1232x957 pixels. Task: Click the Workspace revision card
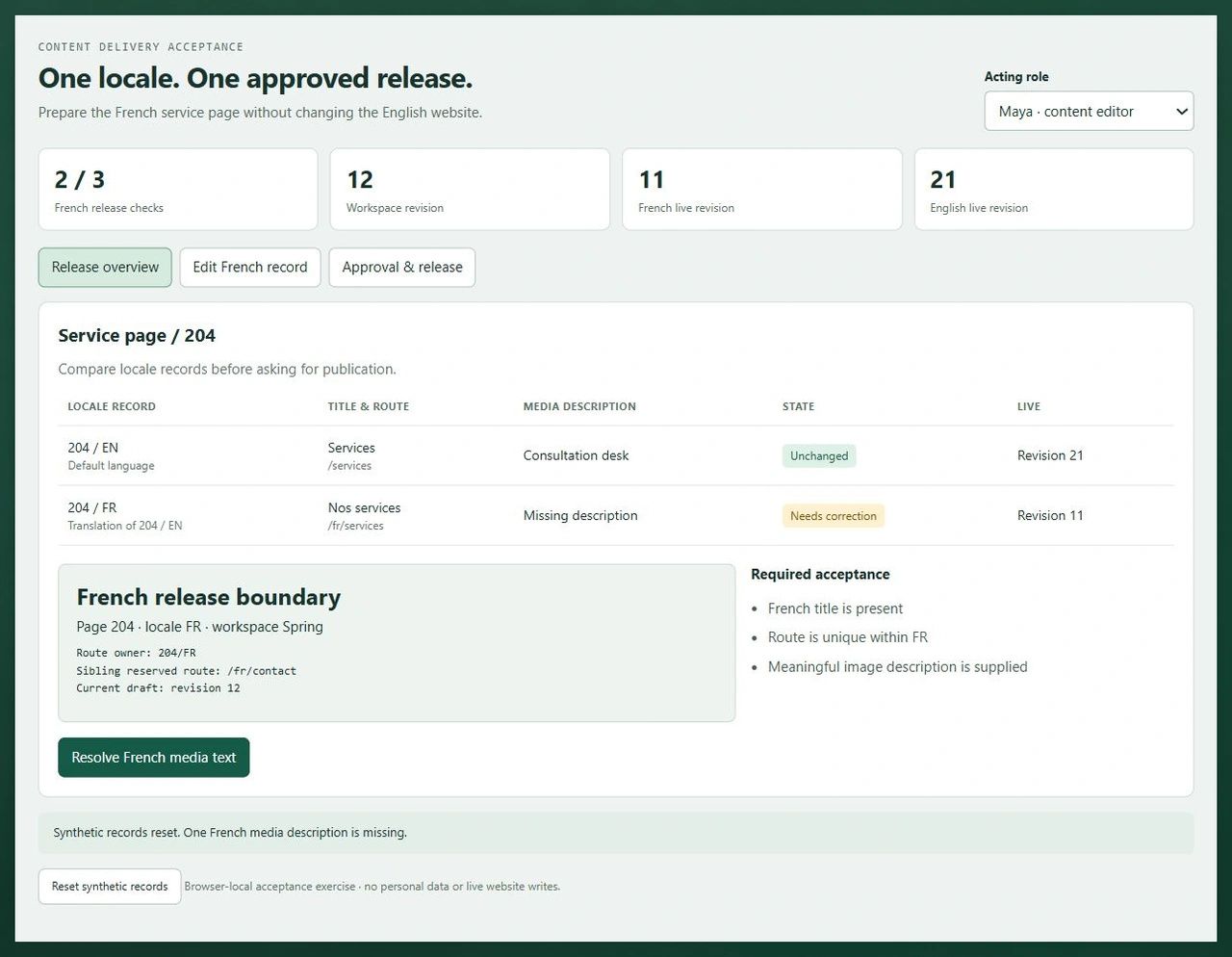470,189
